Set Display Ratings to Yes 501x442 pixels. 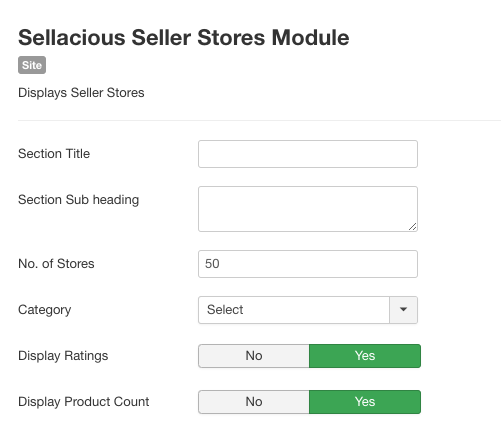(x=365, y=356)
